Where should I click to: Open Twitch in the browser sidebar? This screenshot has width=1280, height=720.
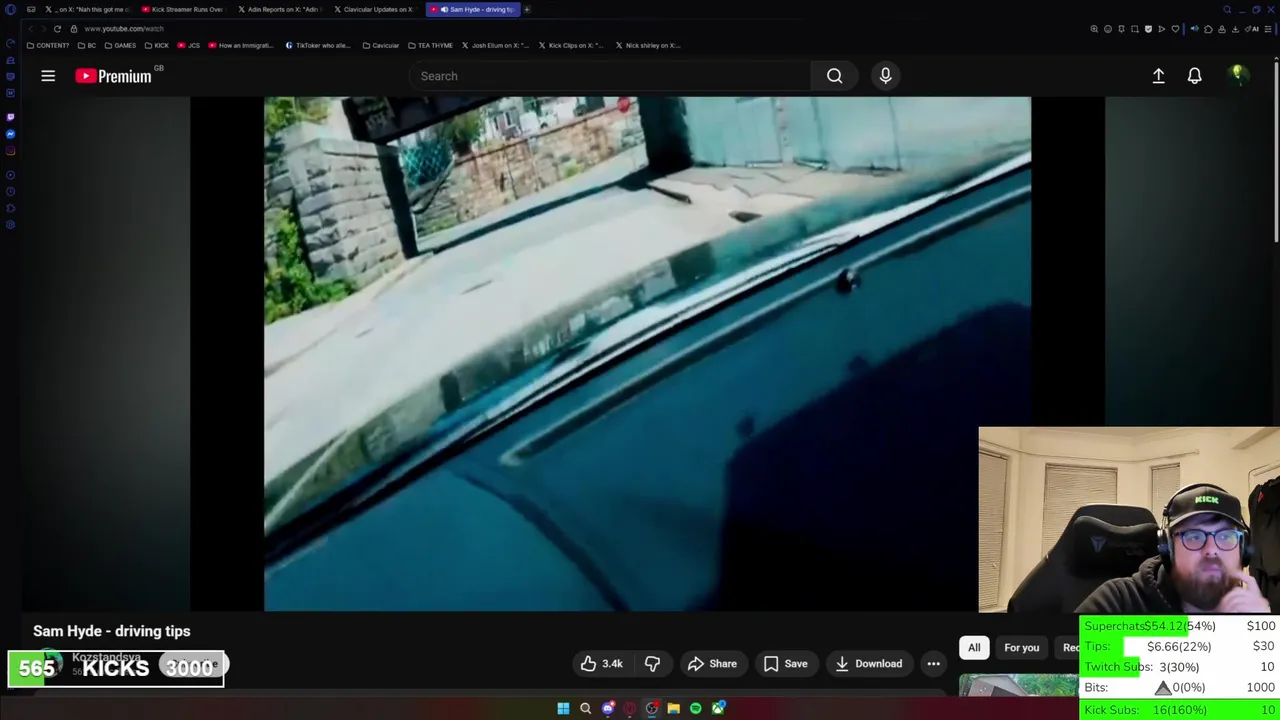[10, 117]
